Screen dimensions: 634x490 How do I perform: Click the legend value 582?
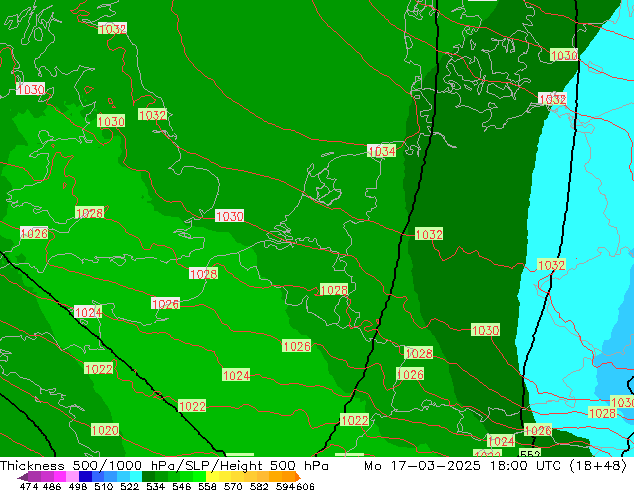tap(259, 486)
